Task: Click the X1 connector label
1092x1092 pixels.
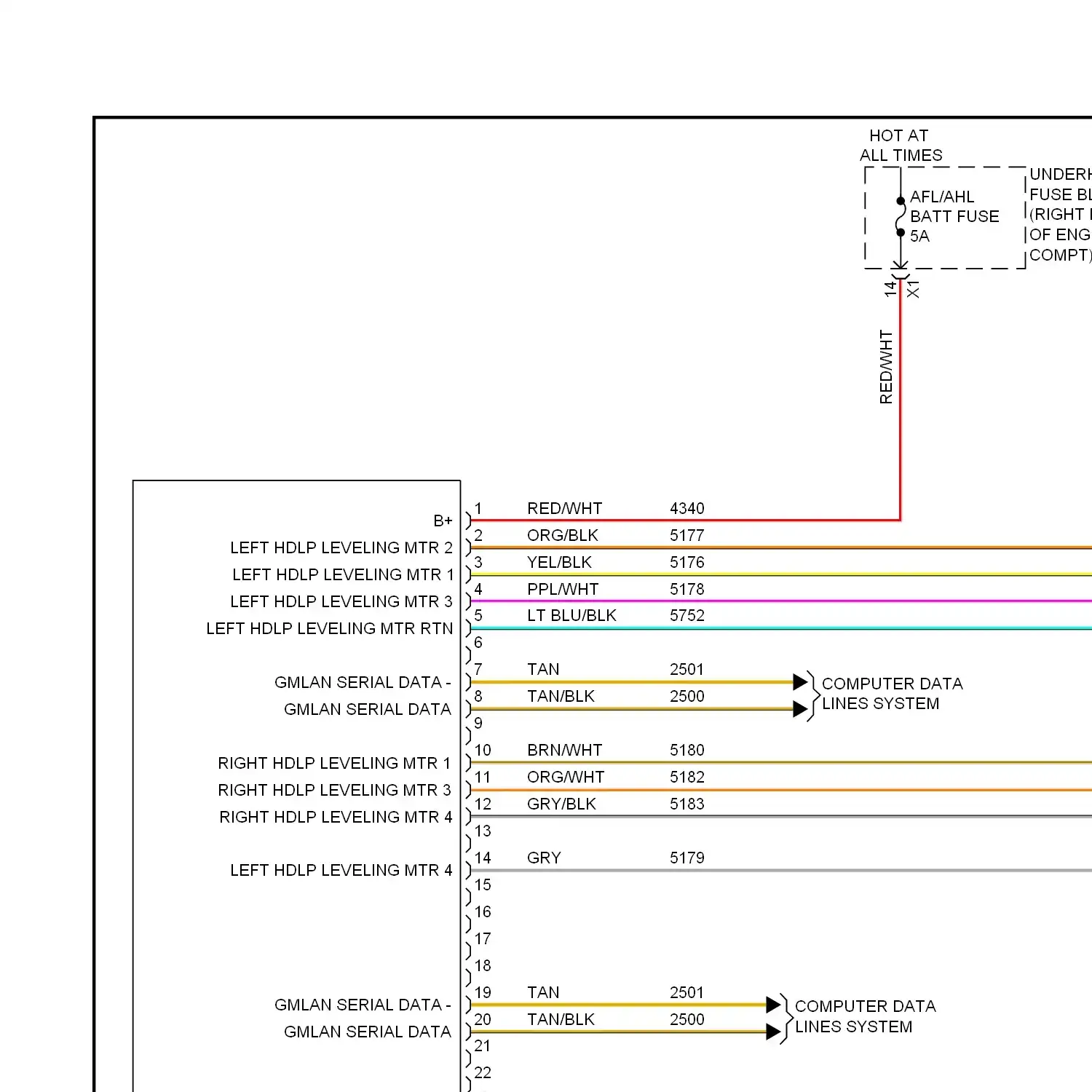Action: click(913, 289)
